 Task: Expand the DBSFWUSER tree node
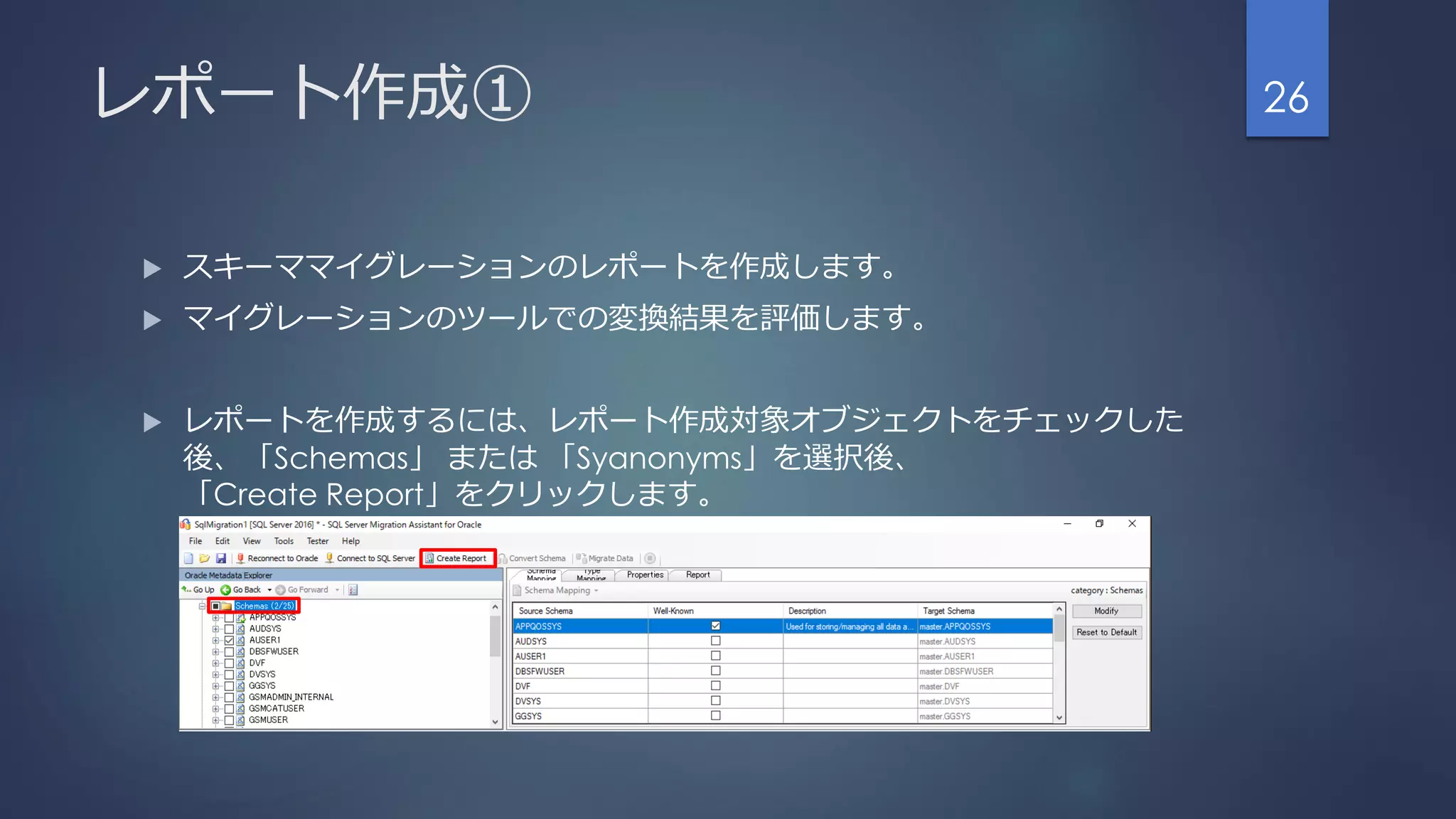click(215, 652)
